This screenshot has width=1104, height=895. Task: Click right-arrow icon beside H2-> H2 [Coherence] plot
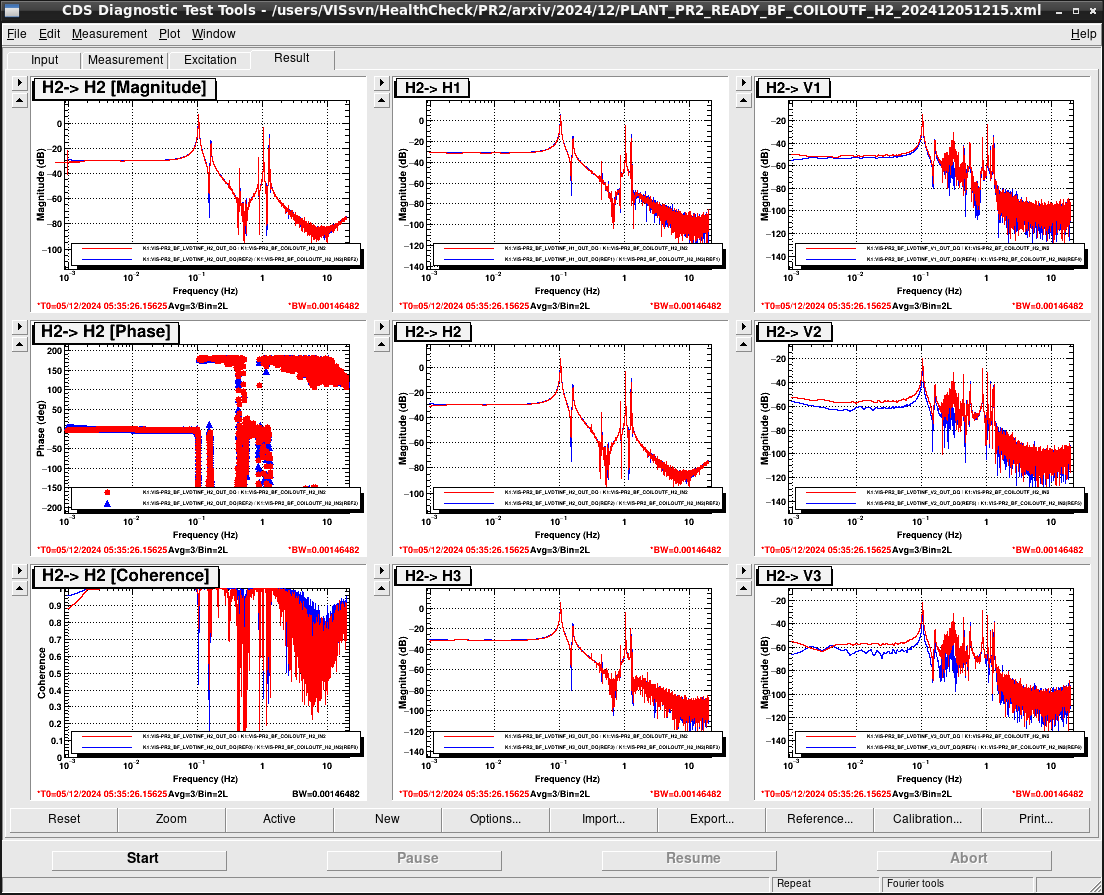20,571
